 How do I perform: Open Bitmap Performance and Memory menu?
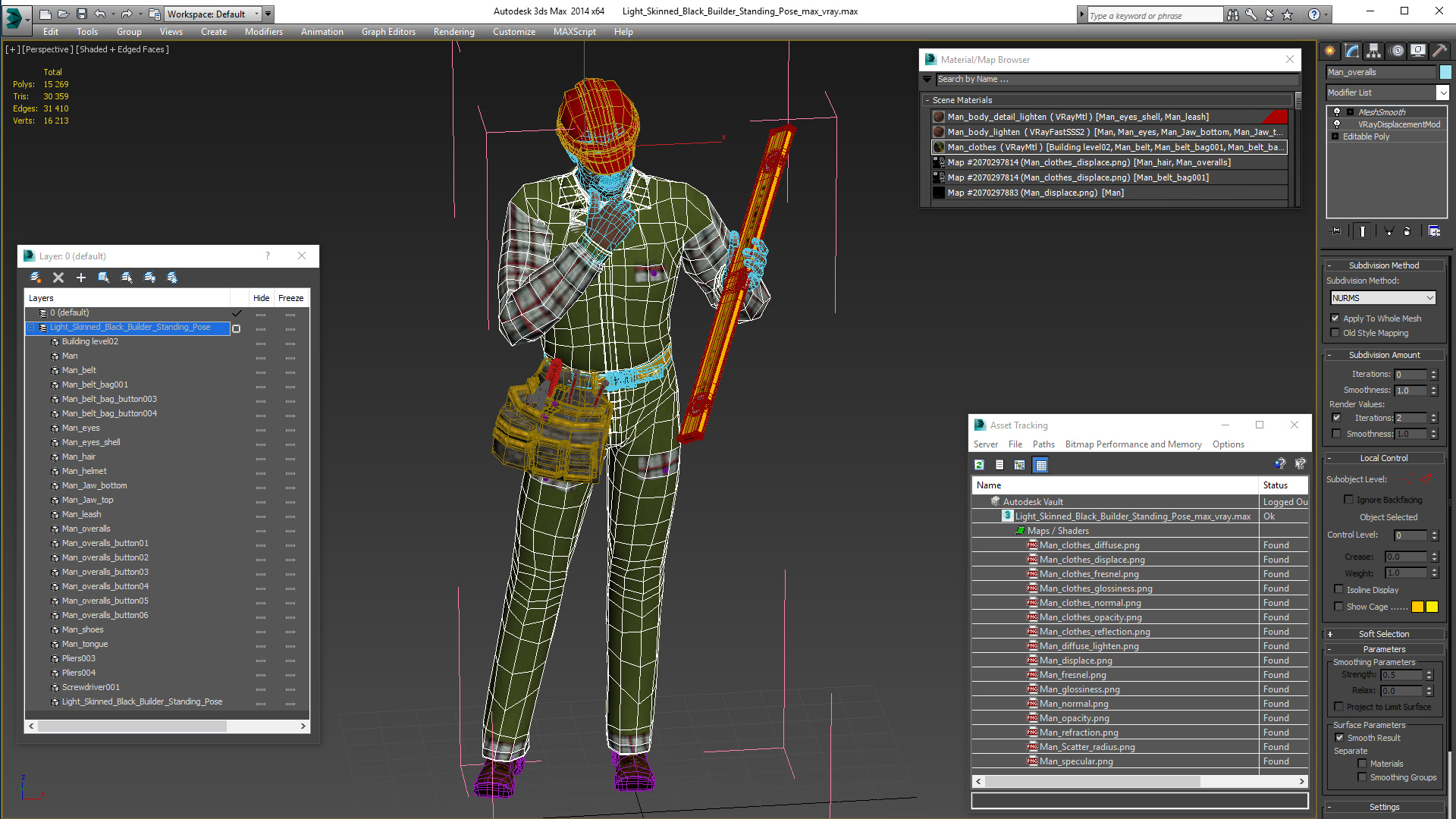pyautogui.click(x=1133, y=444)
